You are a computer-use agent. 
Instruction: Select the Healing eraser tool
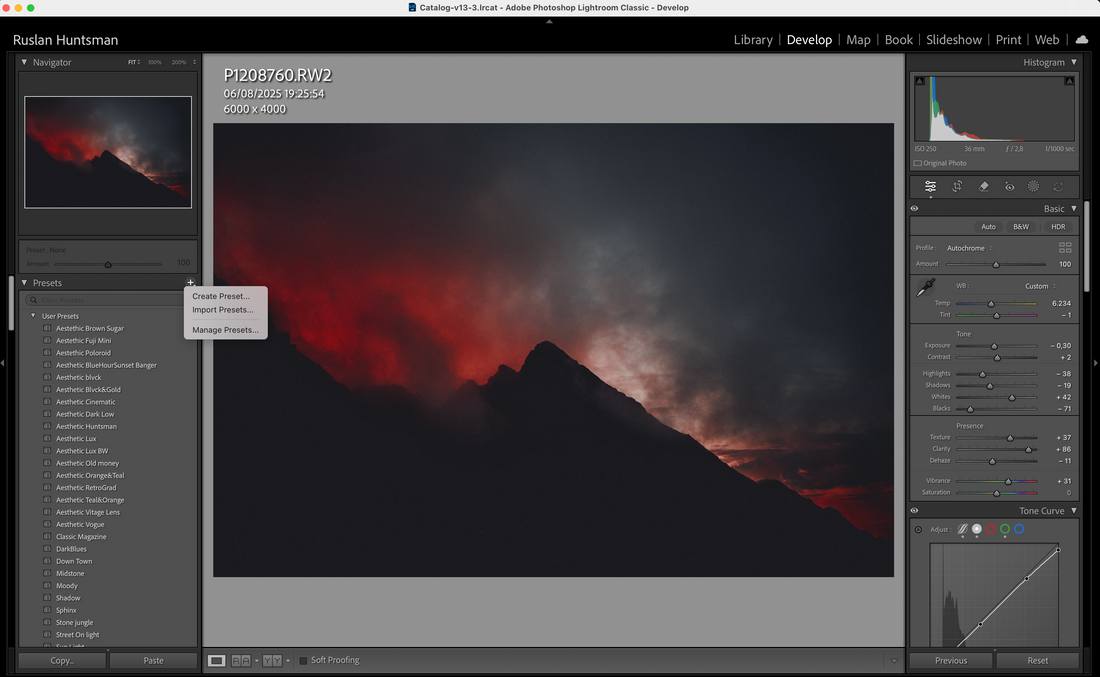point(983,186)
